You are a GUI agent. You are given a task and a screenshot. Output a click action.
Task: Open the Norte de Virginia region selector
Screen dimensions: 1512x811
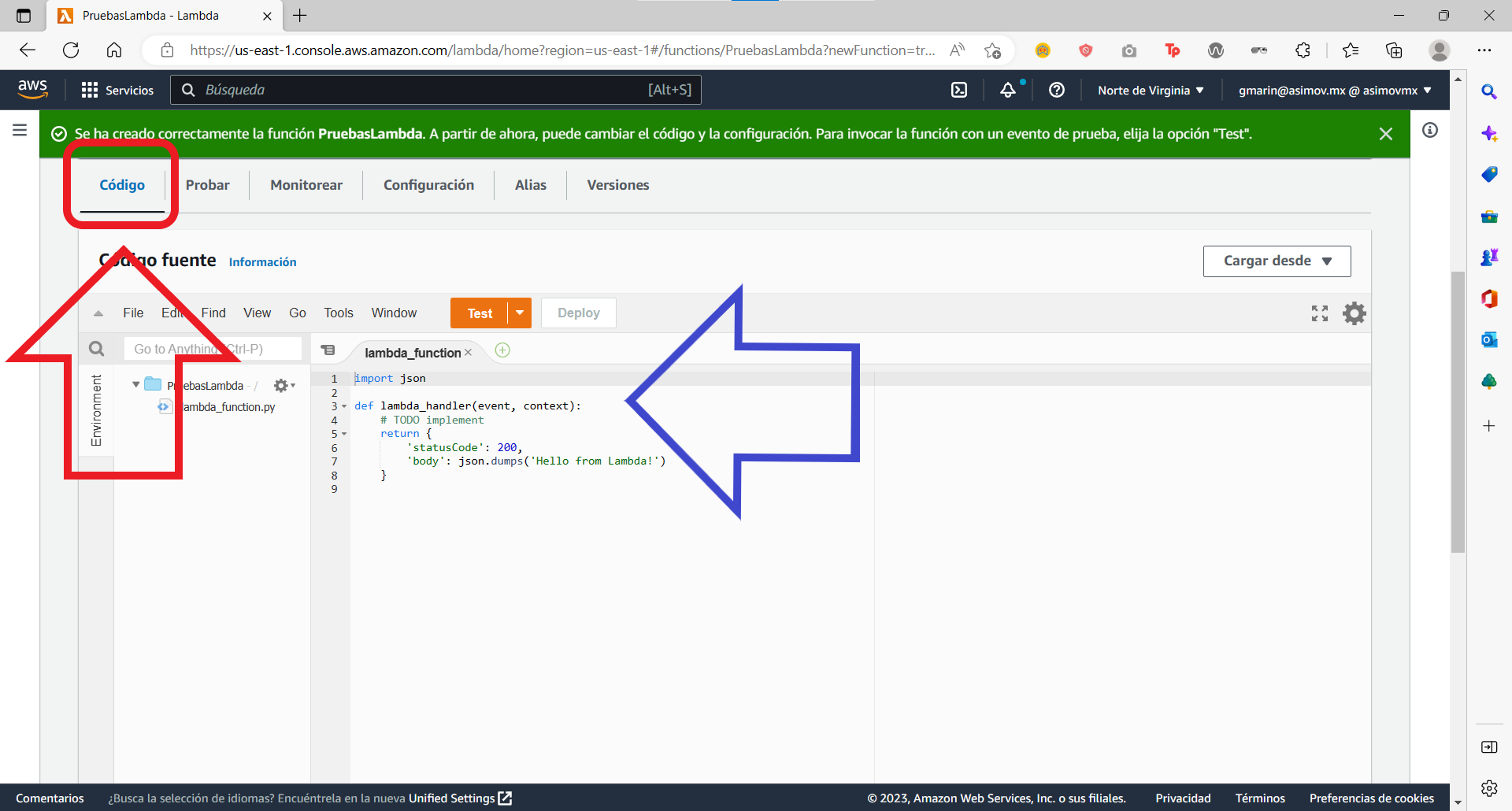[x=1151, y=90]
